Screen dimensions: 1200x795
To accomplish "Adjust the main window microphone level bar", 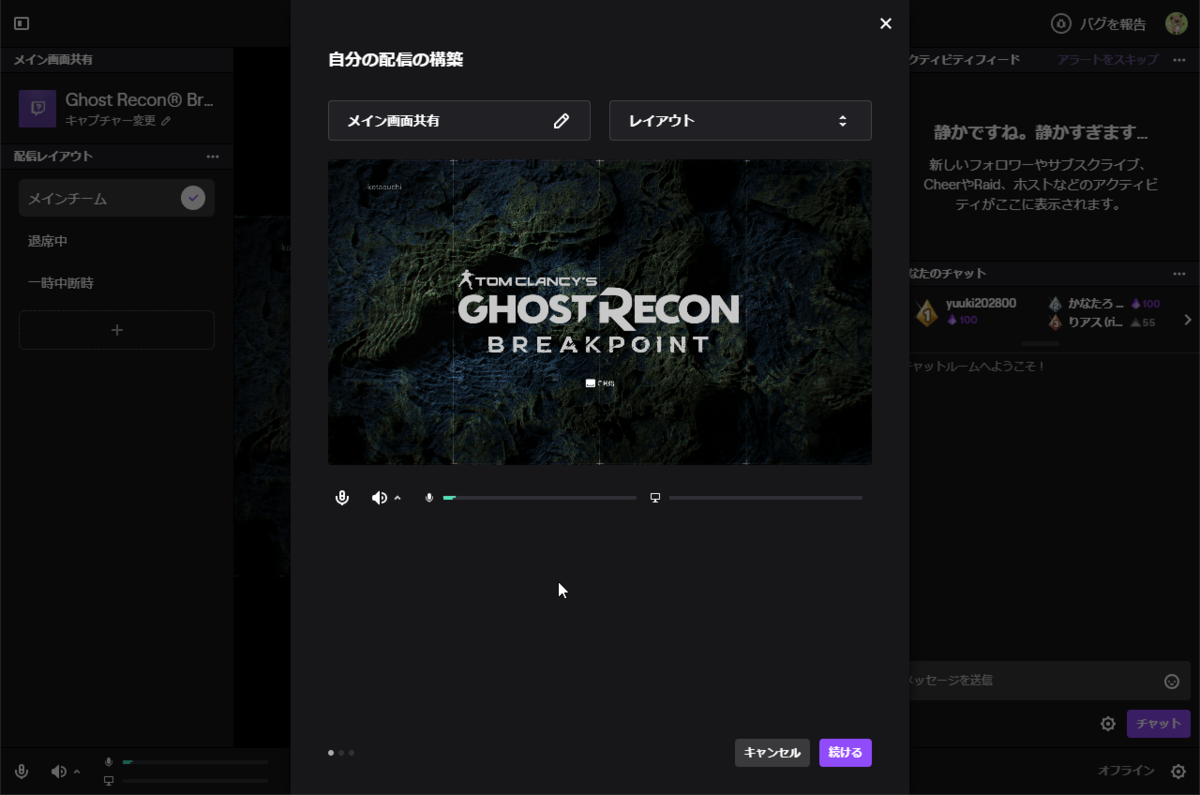I will pos(195,762).
